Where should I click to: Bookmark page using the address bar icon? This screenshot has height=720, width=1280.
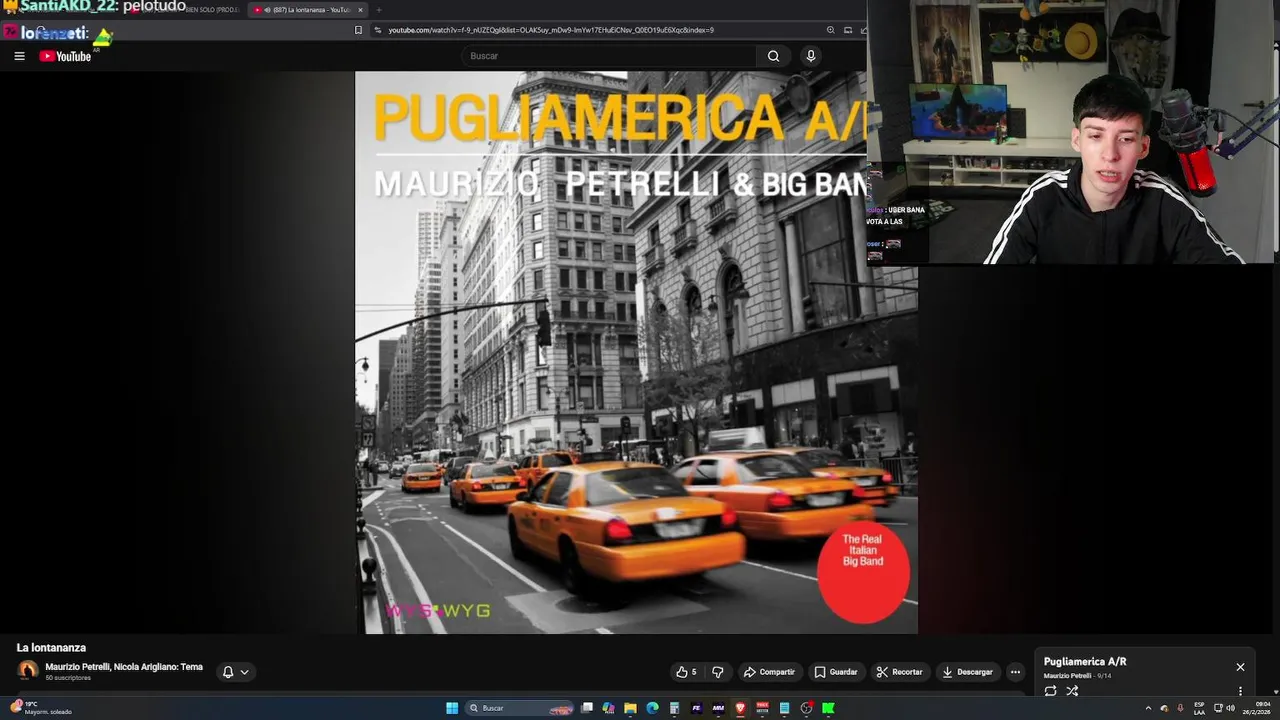click(358, 30)
